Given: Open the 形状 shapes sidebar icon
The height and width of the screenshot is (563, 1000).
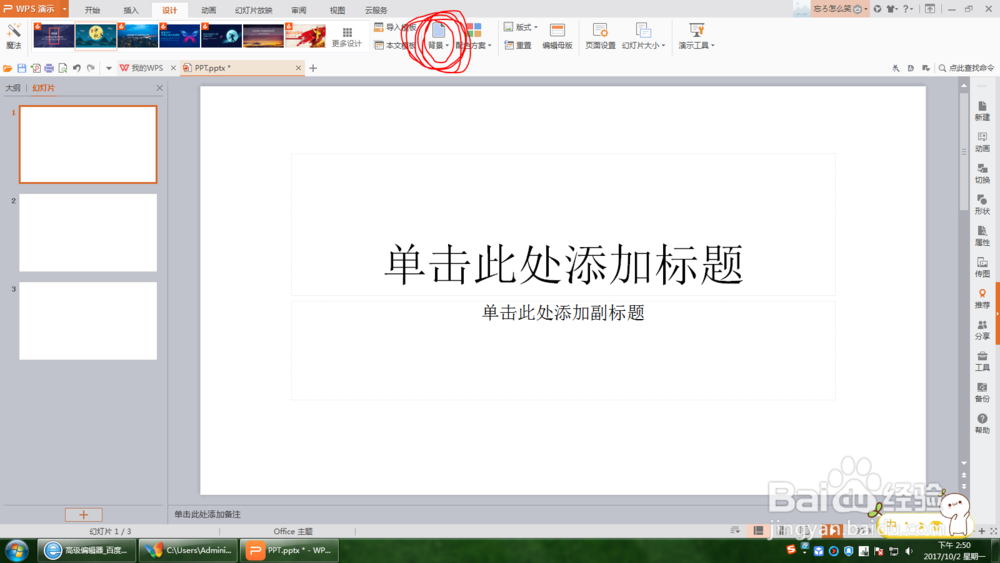Looking at the screenshot, I should [982, 205].
